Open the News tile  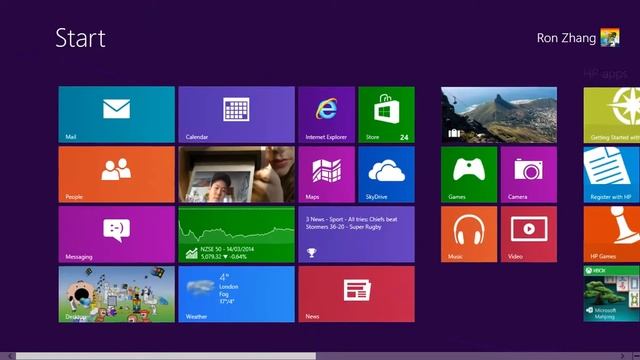[x=356, y=294]
